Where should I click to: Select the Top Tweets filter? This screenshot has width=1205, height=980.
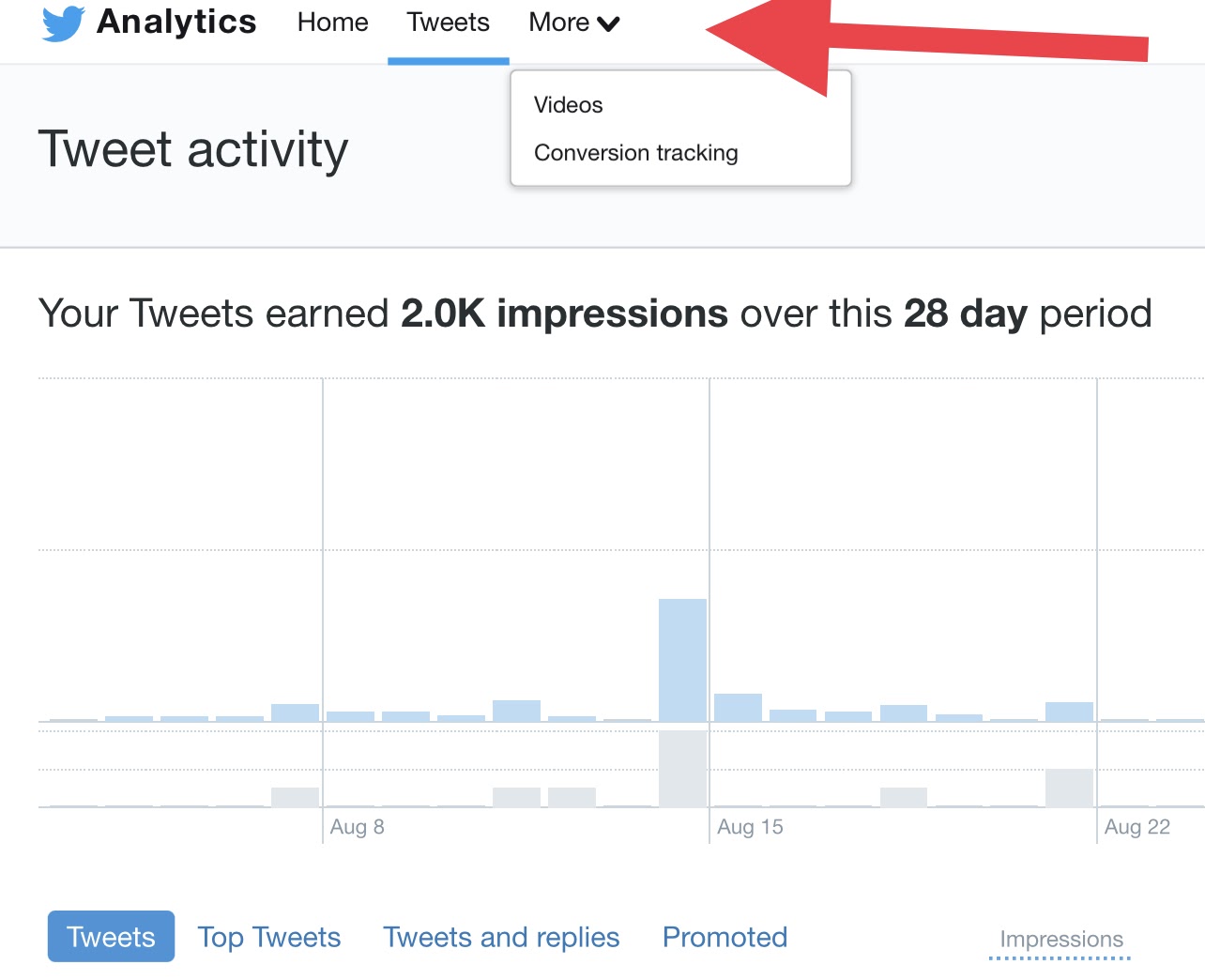point(268,936)
